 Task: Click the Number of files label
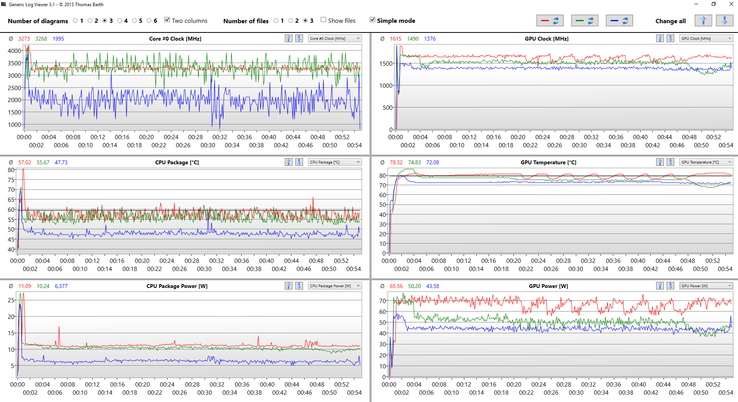pos(246,21)
